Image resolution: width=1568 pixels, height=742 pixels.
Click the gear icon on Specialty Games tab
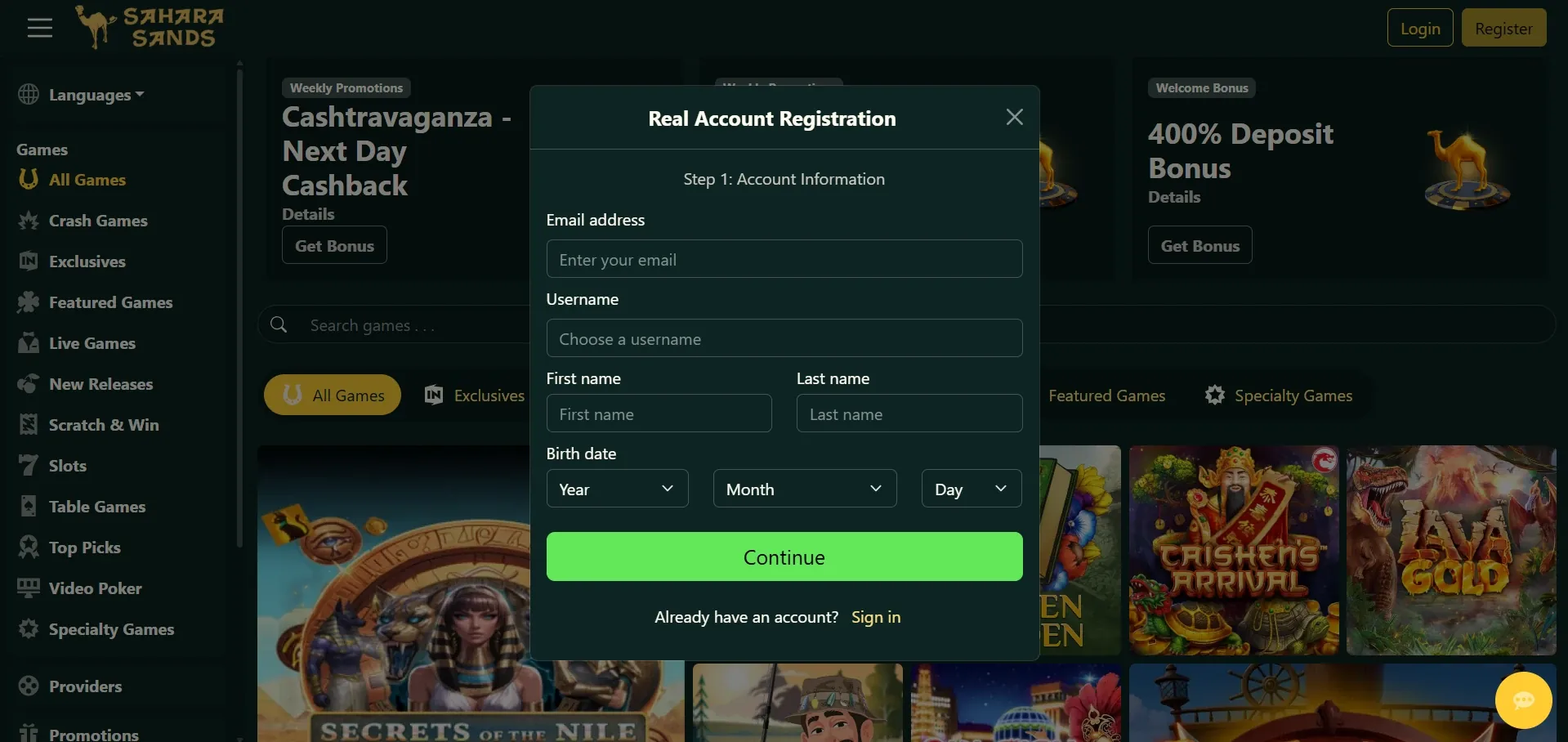click(x=1215, y=396)
